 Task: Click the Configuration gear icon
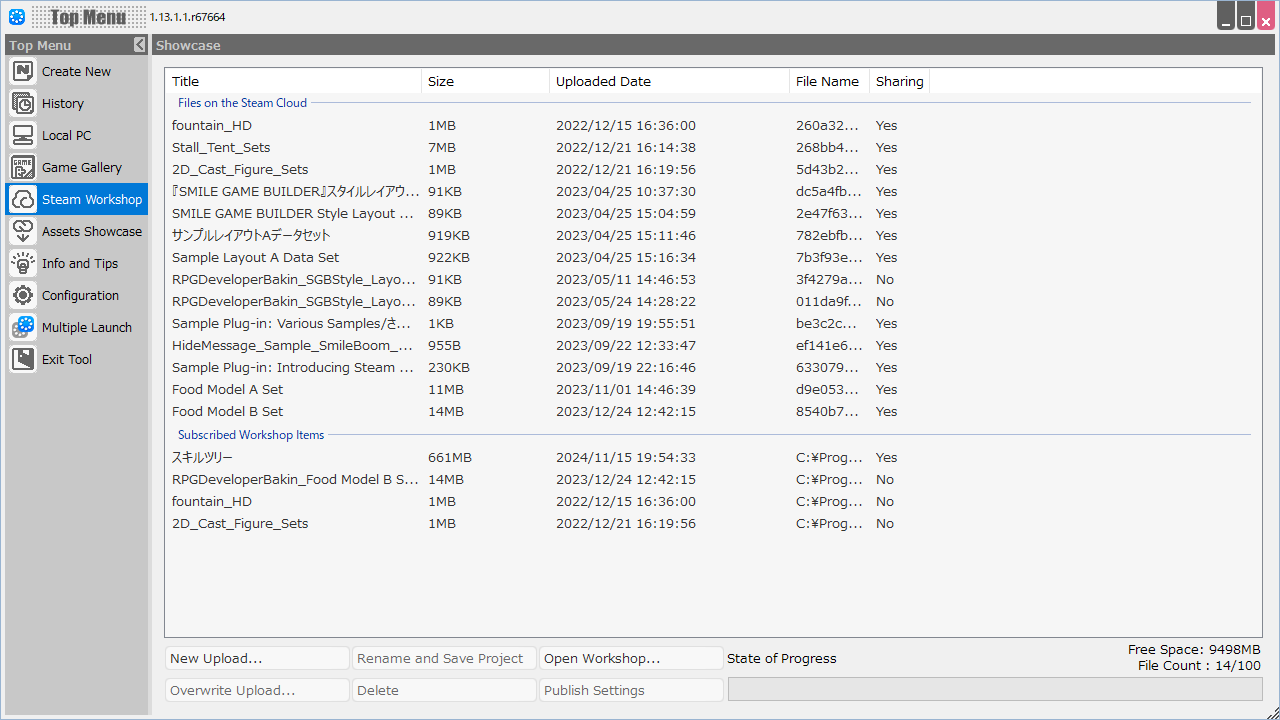point(23,296)
